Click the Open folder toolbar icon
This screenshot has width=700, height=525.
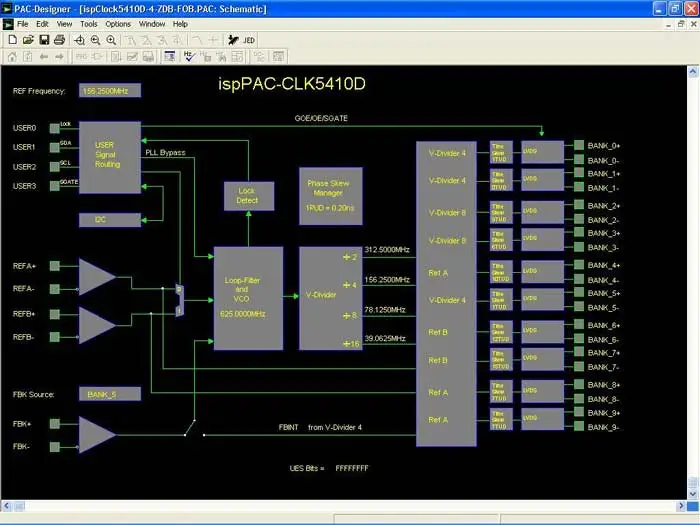click(27, 40)
